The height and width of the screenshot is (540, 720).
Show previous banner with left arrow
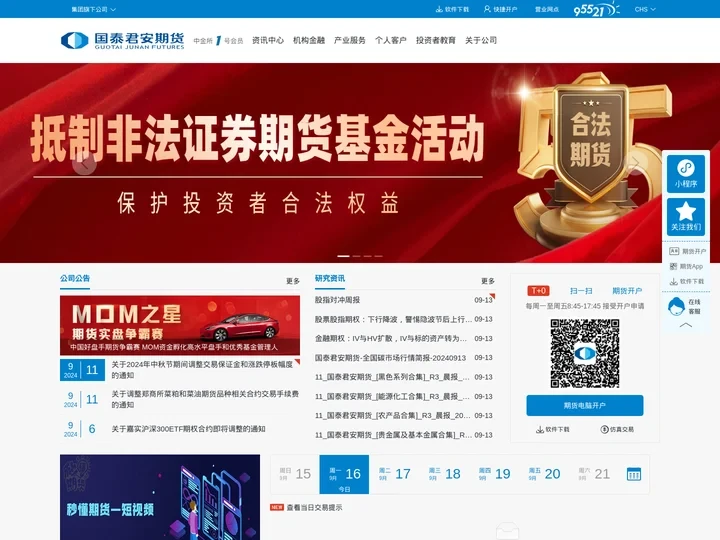point(84,163)
